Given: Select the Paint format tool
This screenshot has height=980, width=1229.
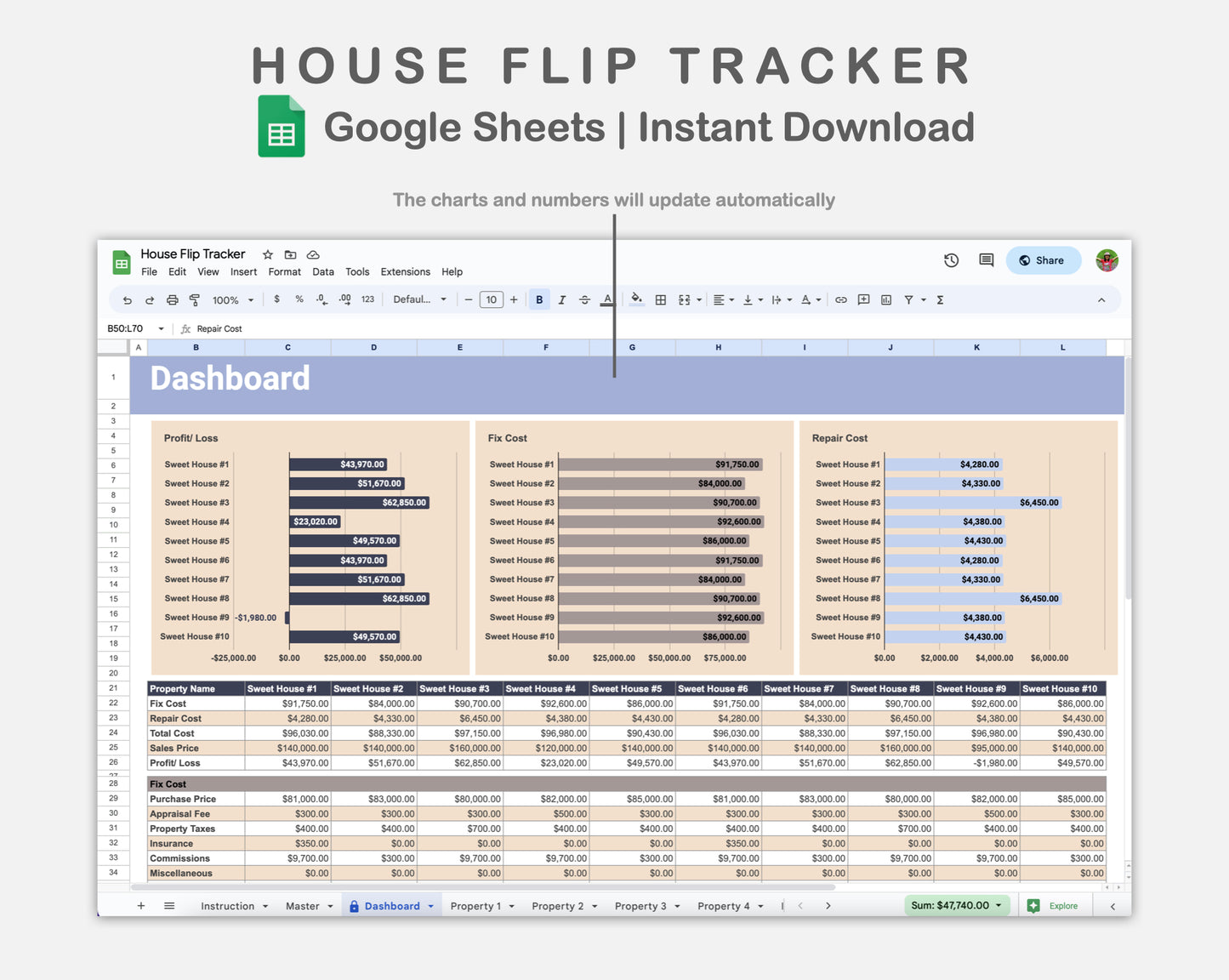Looking at the screenshot, I should tap(195, 299).
